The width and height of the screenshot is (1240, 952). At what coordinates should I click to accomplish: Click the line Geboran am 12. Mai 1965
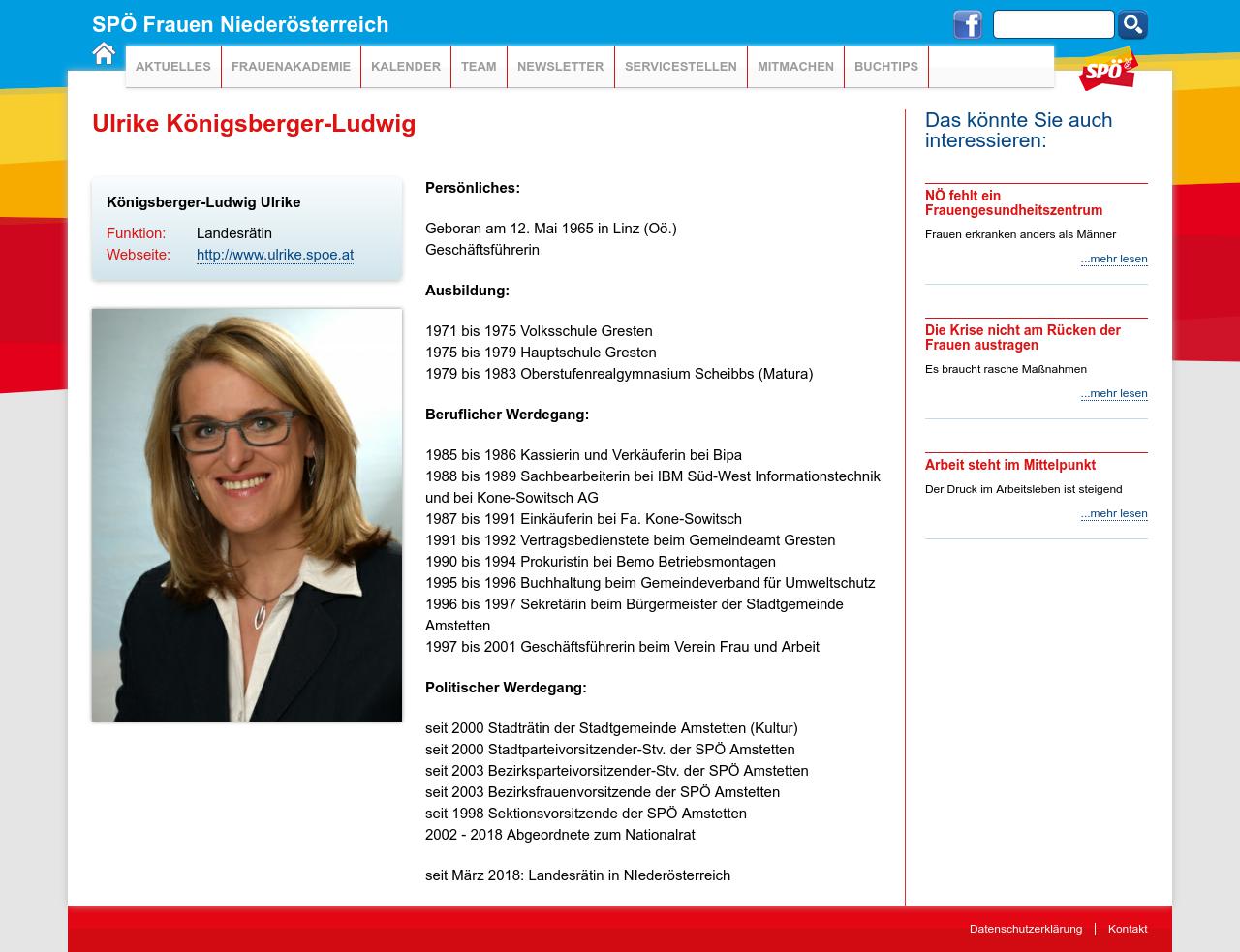point(551,229)
